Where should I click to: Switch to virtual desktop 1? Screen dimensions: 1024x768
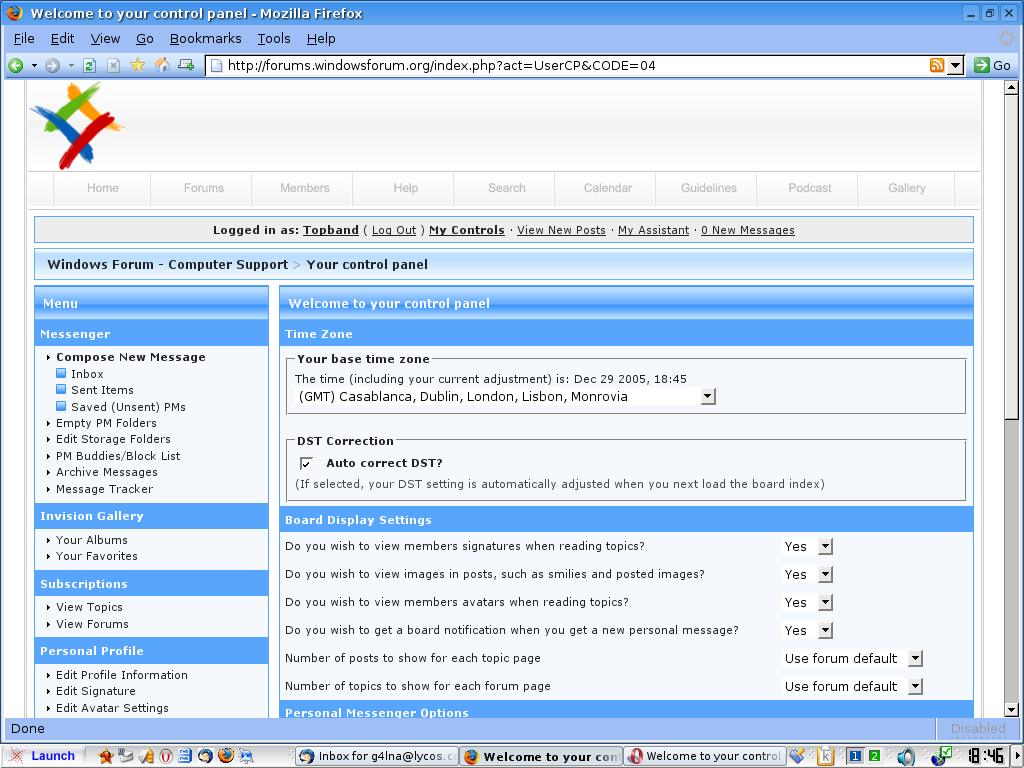855,756
